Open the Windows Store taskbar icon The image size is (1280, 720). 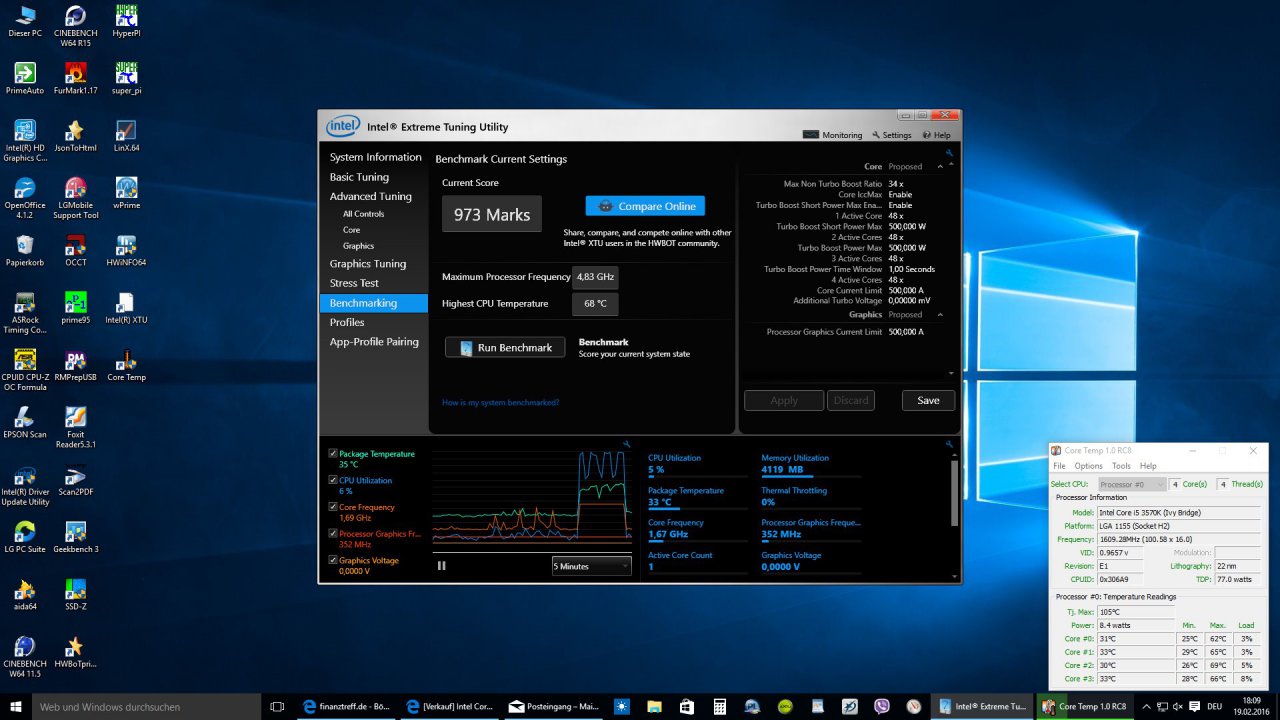point(687,706)
